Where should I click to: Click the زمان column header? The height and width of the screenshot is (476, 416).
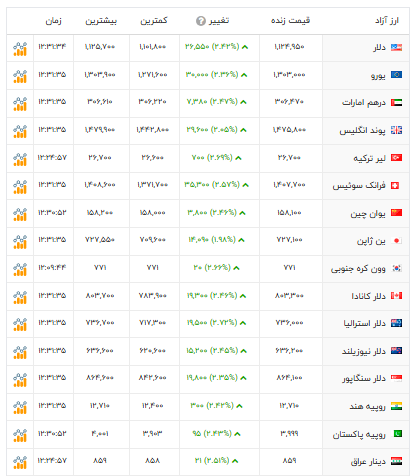(53, 21)
